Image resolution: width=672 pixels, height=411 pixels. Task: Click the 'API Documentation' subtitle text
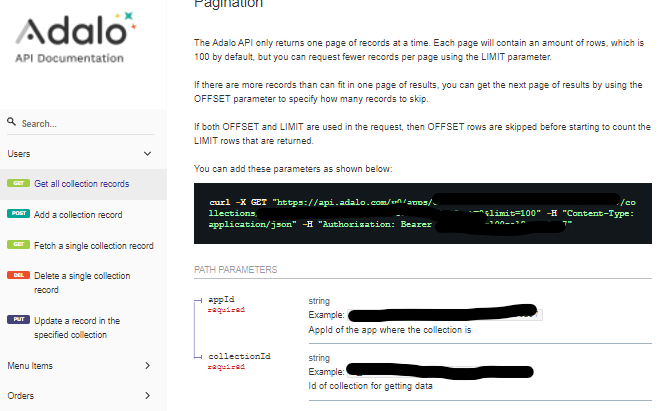tap(69, 58)
